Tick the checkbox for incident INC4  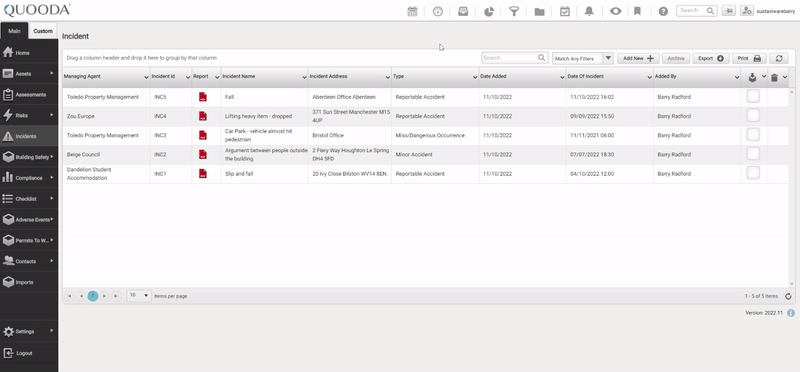tap(753, 115)
